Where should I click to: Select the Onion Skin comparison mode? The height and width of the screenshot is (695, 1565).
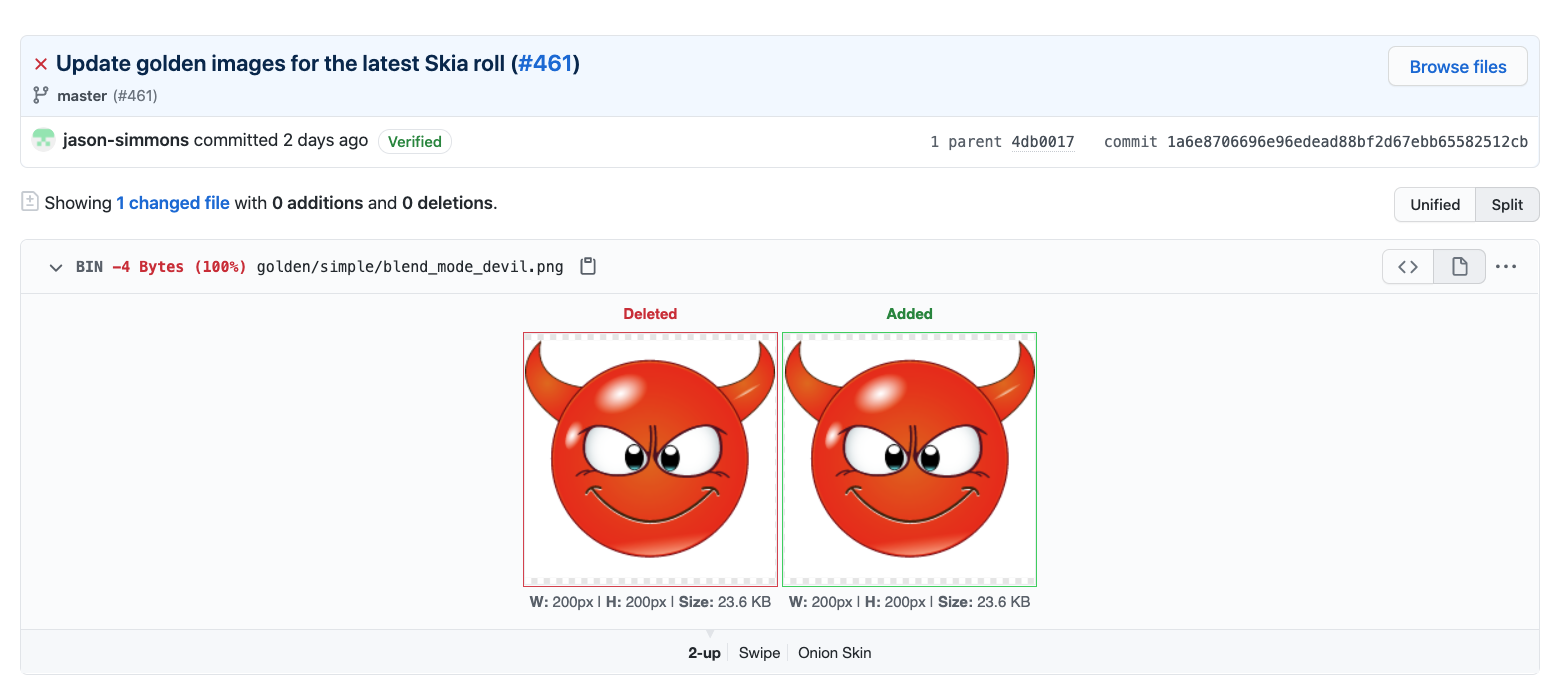coord(834,653)
